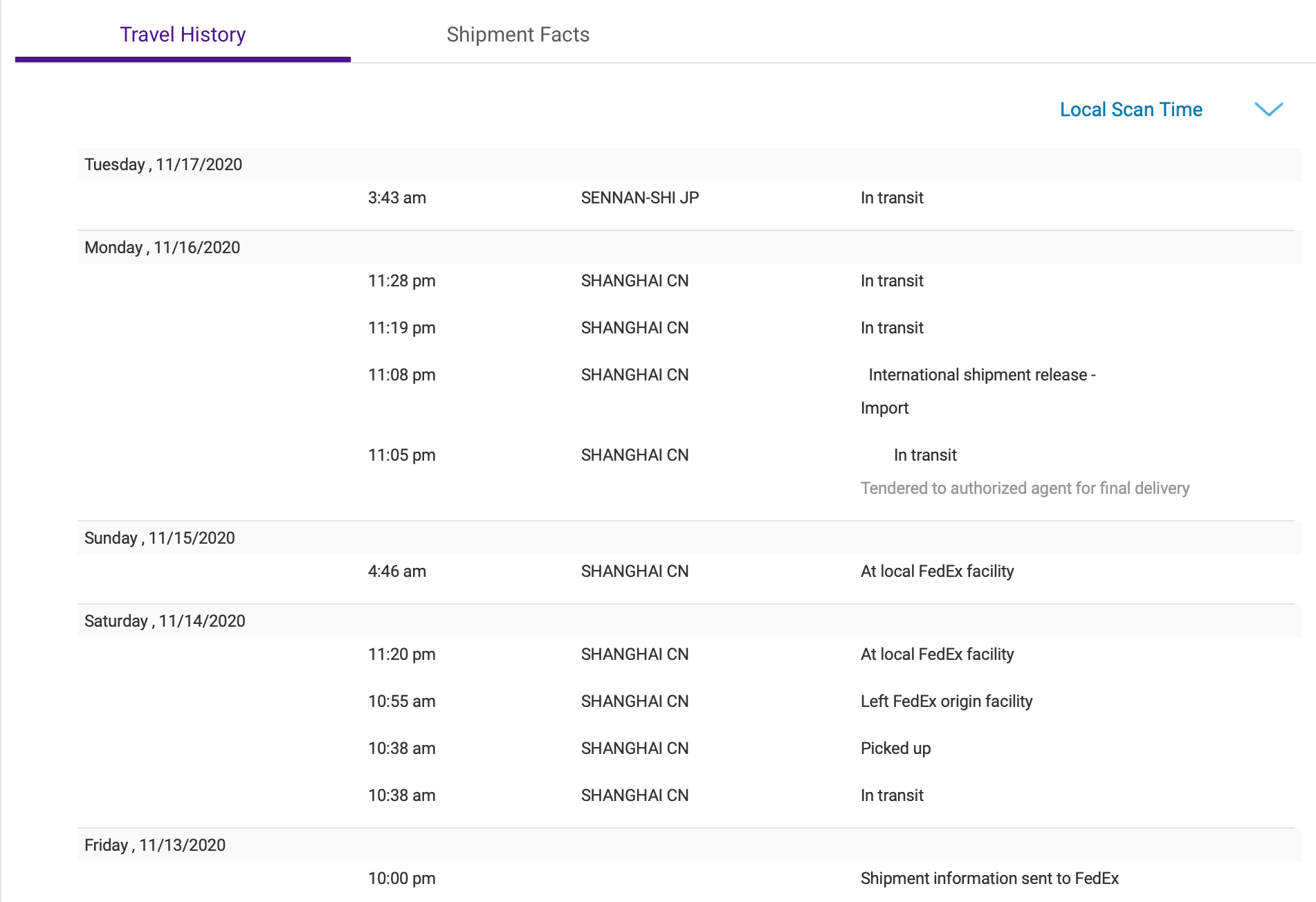Image resolution: width=1316 pixels, height=902 pixels.
Task: Click the blue chevron arrow icon
Action: click(x=1268, y=109)
